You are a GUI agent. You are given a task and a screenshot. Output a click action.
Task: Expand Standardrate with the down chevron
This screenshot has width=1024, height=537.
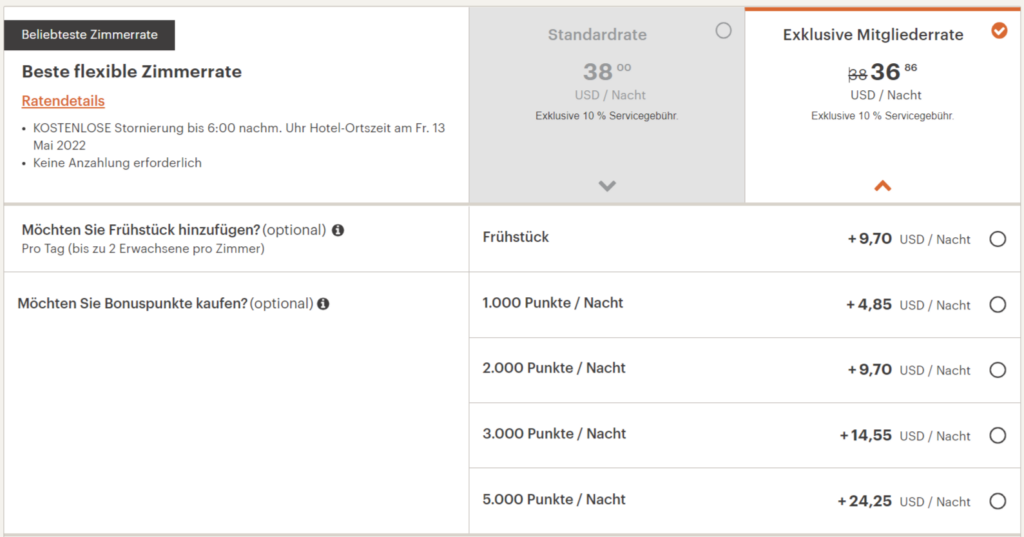[607, 185]
